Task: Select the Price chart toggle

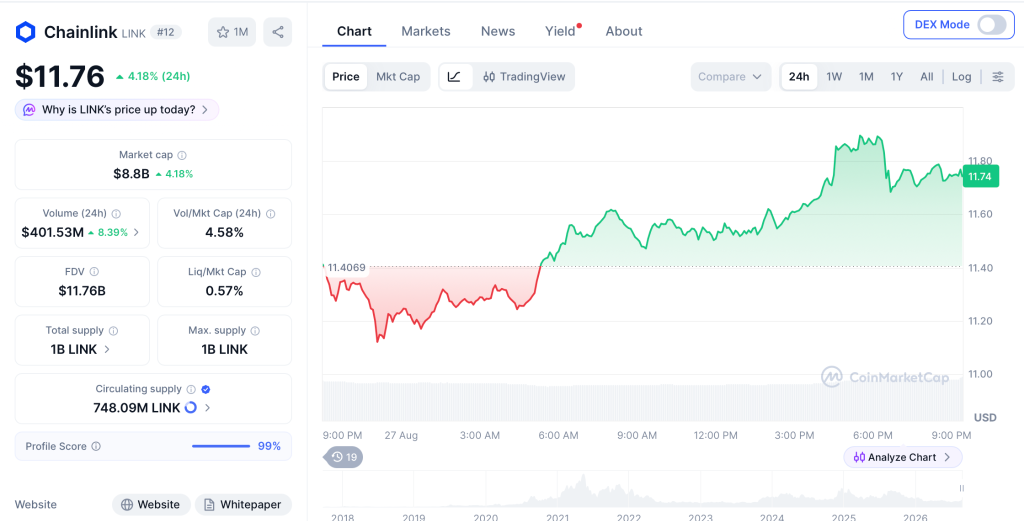Action: [345, 76]
